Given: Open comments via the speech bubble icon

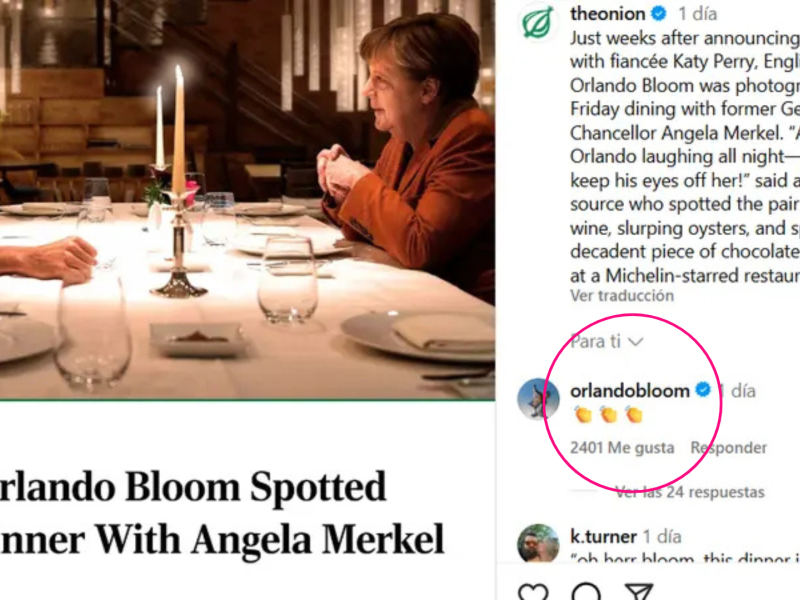Looking at the screenshot, I should pos(587,592).
